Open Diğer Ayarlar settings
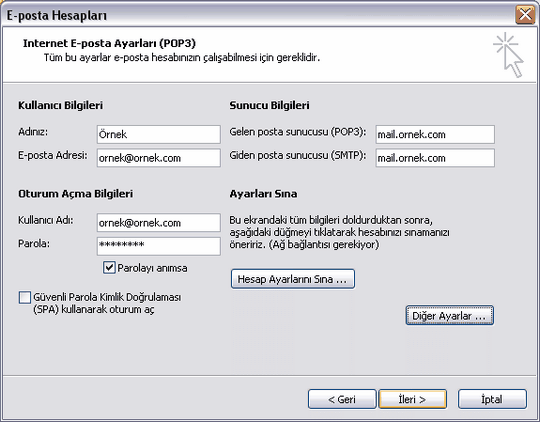This screenshot has width=540, height=422. pyautogui.click(x=449, y=315)
